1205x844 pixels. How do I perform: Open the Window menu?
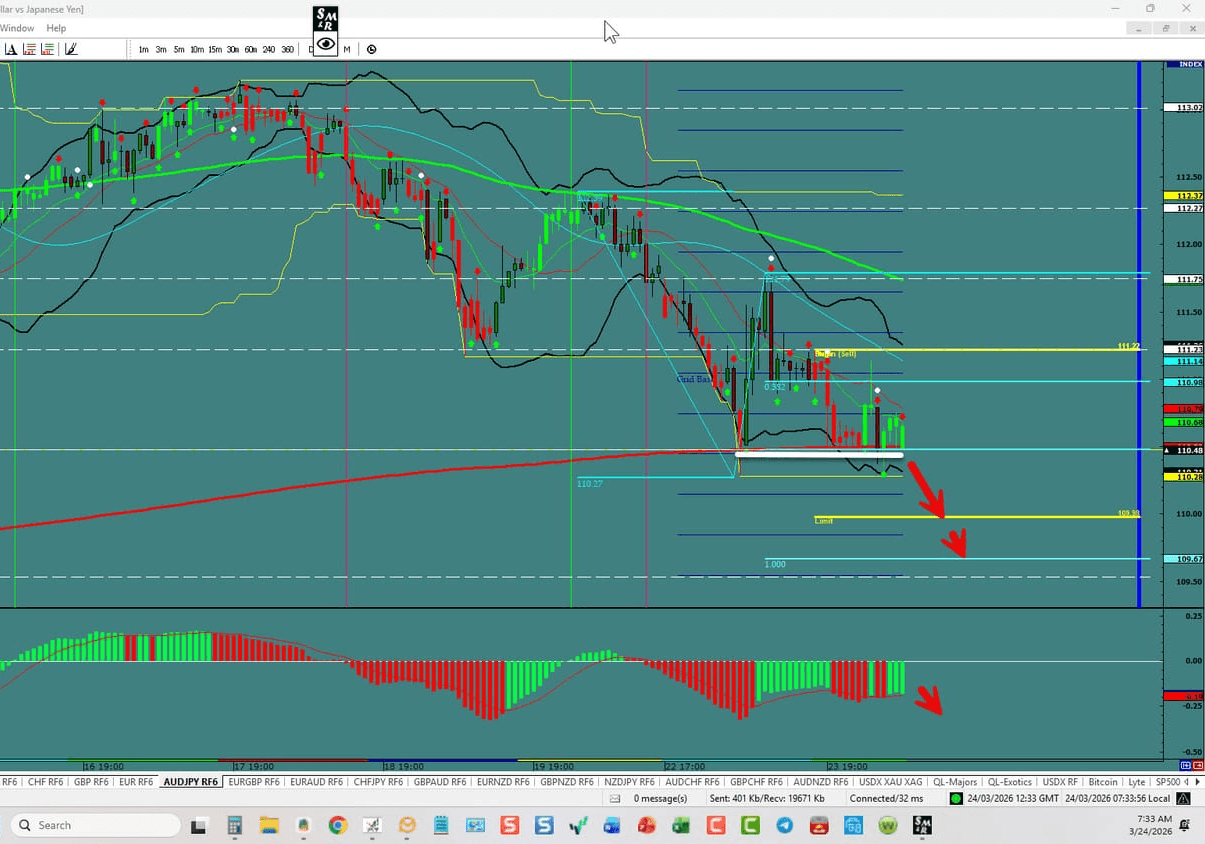(x=17, y=28)
